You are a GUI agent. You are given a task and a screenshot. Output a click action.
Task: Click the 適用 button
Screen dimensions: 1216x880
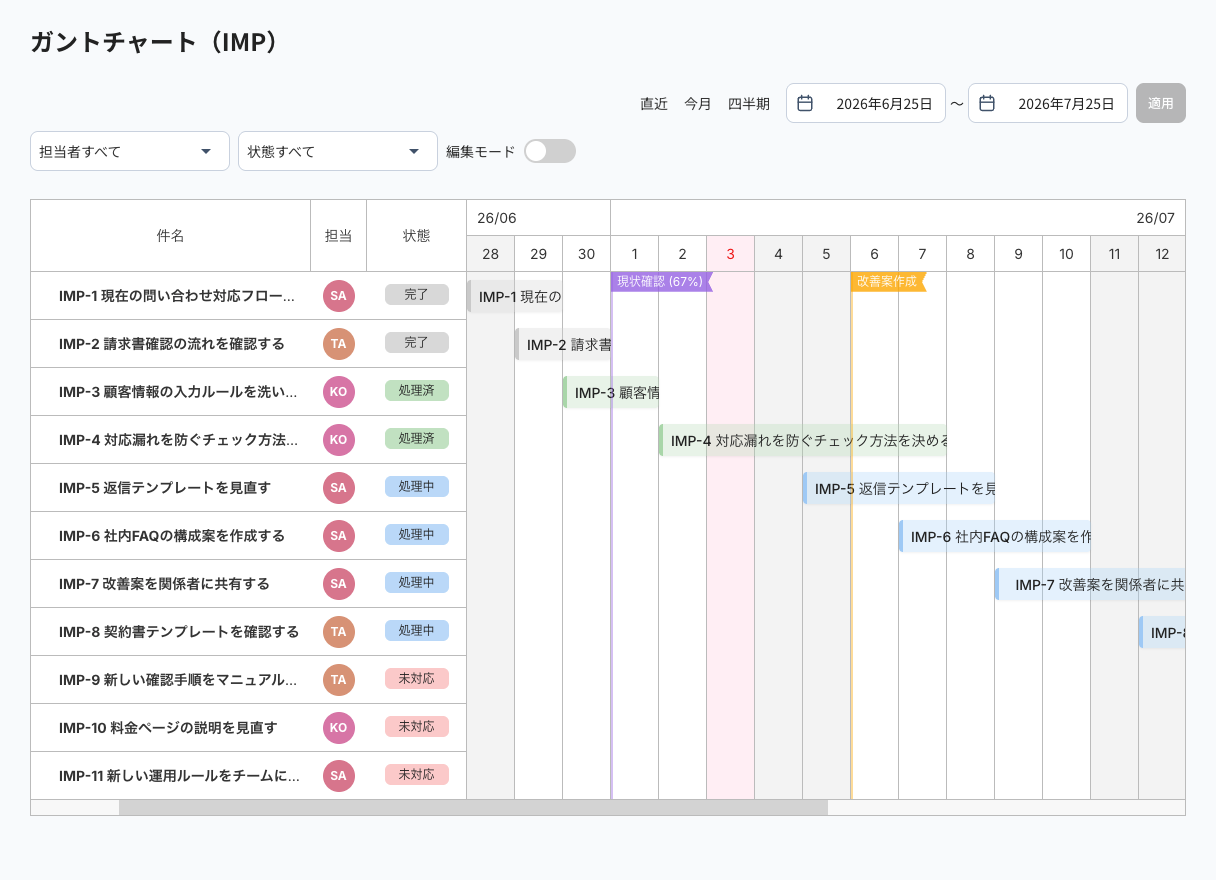click(x=1161, y=103)
